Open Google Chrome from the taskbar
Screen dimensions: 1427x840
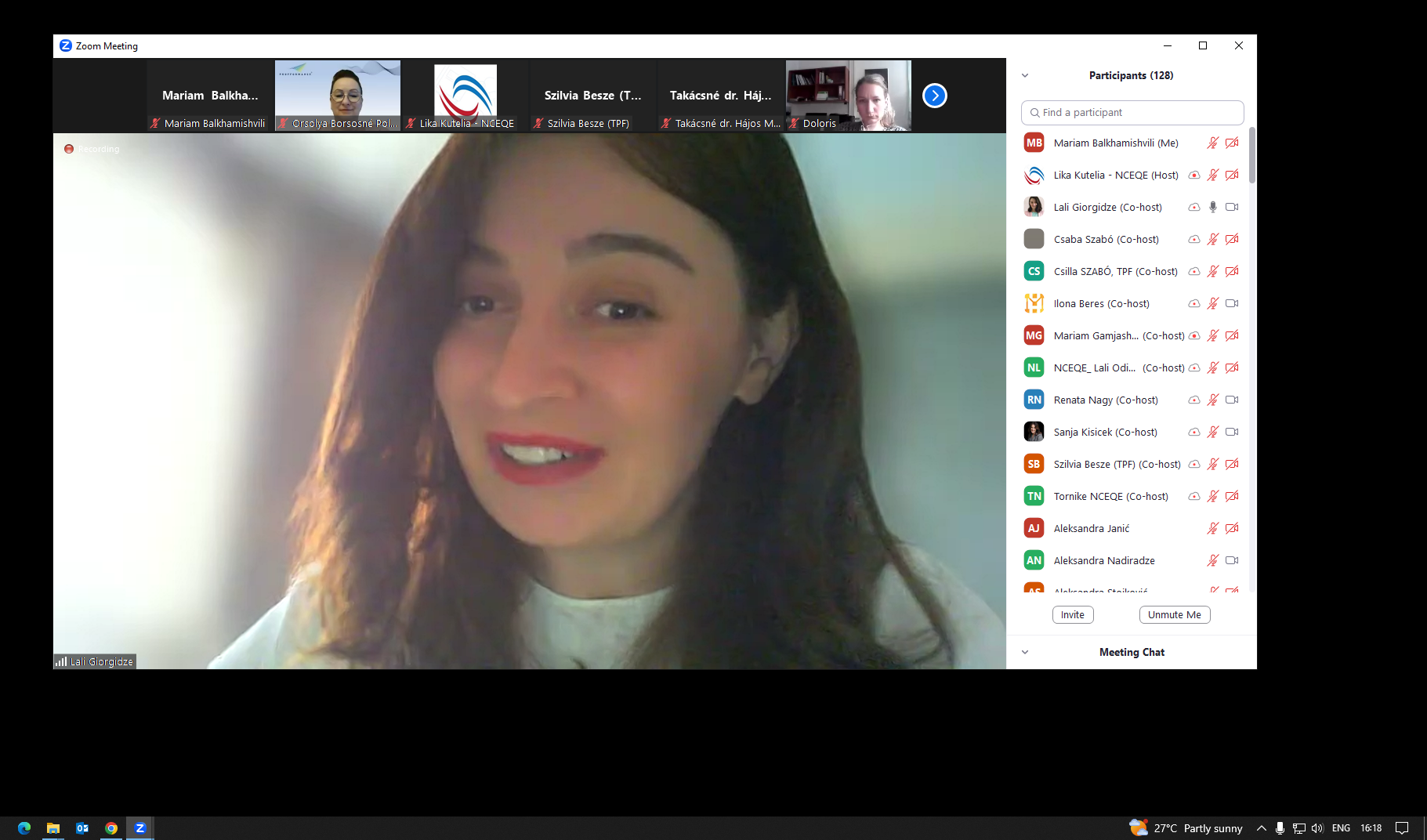click(111, 828)
